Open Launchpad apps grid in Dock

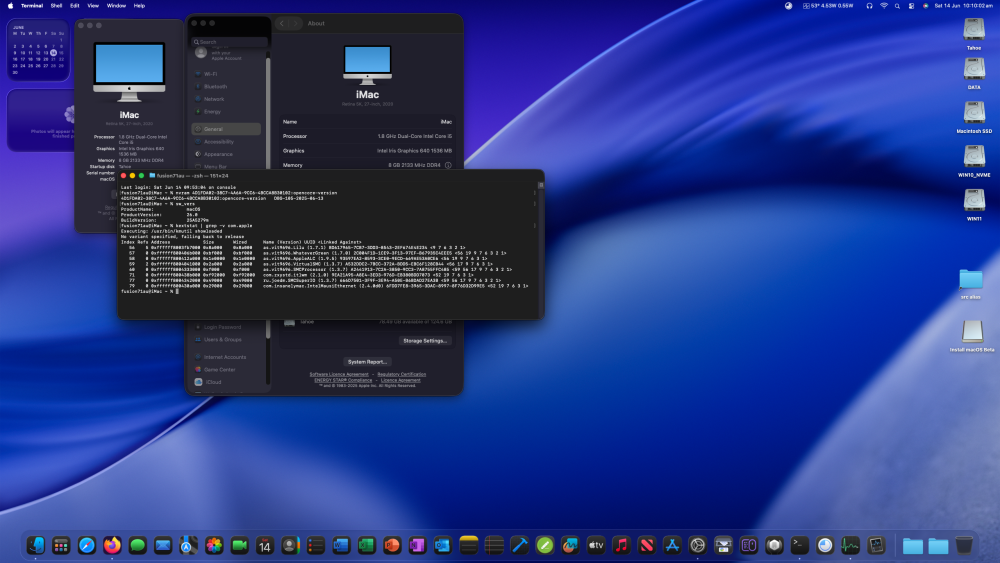61,545
